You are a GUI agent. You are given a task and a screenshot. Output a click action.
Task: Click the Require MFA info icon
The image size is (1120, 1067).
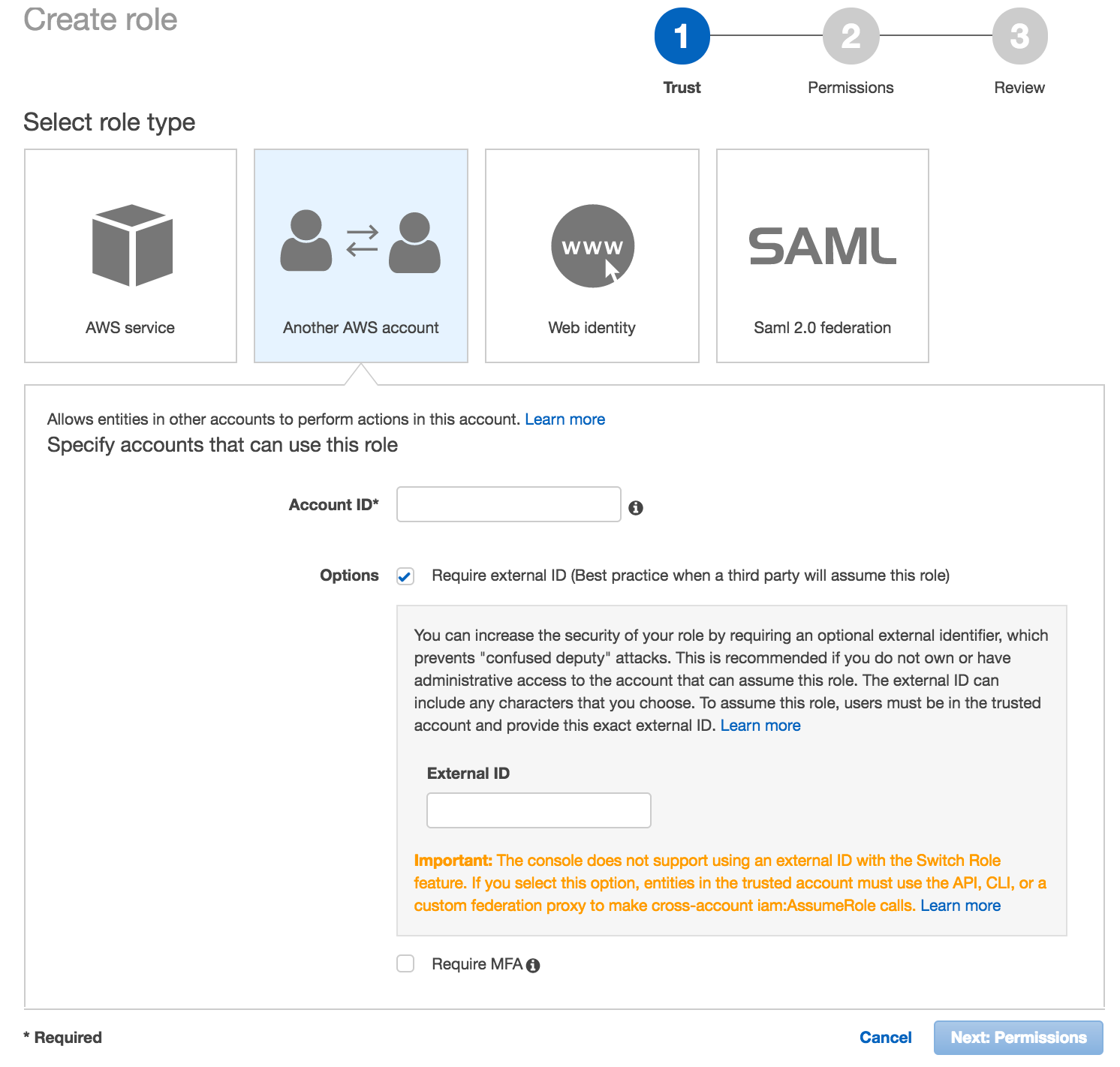click(533, 966)
